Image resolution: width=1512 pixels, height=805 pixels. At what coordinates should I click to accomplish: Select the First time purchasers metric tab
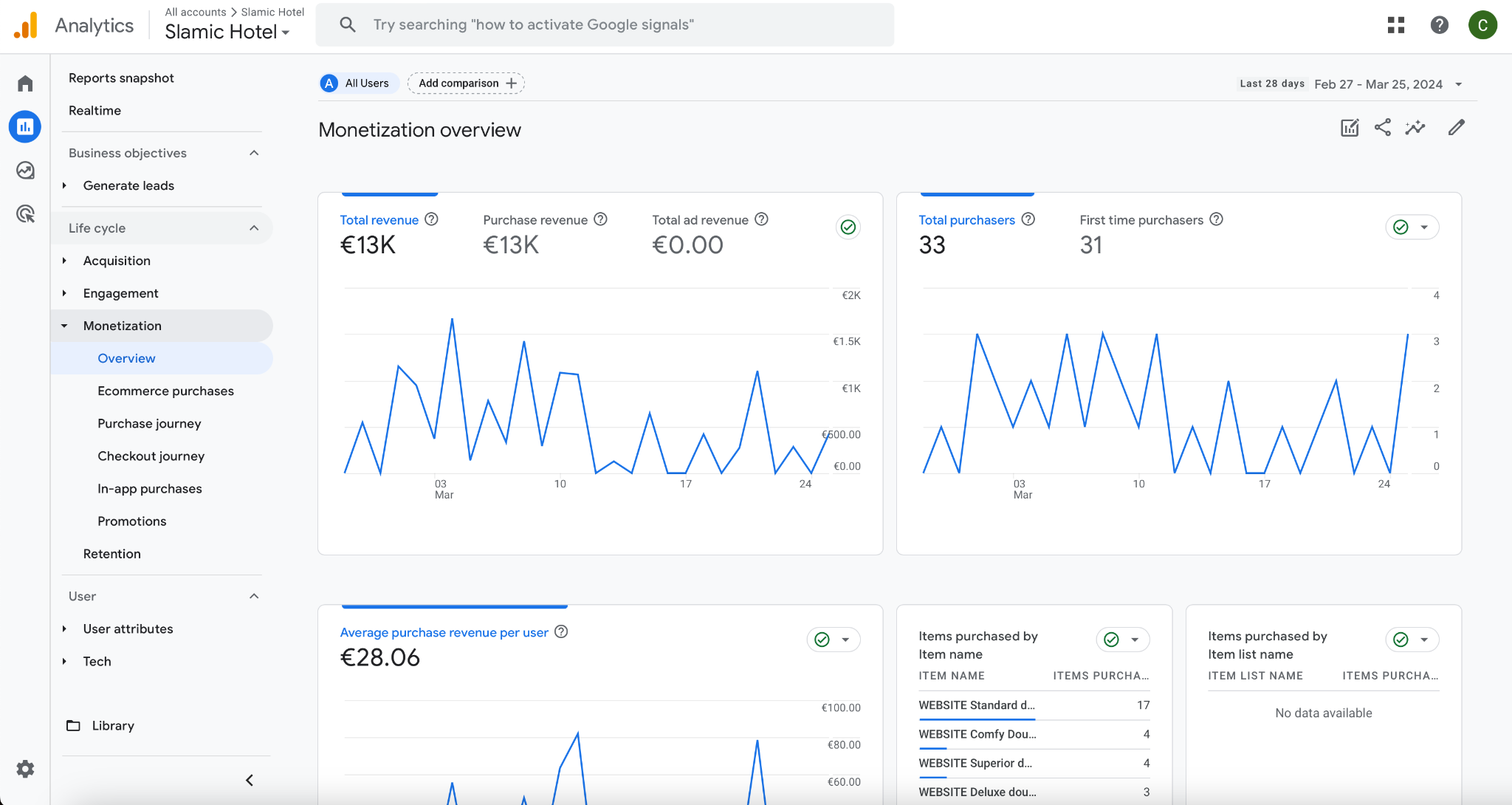(1141, 220)
